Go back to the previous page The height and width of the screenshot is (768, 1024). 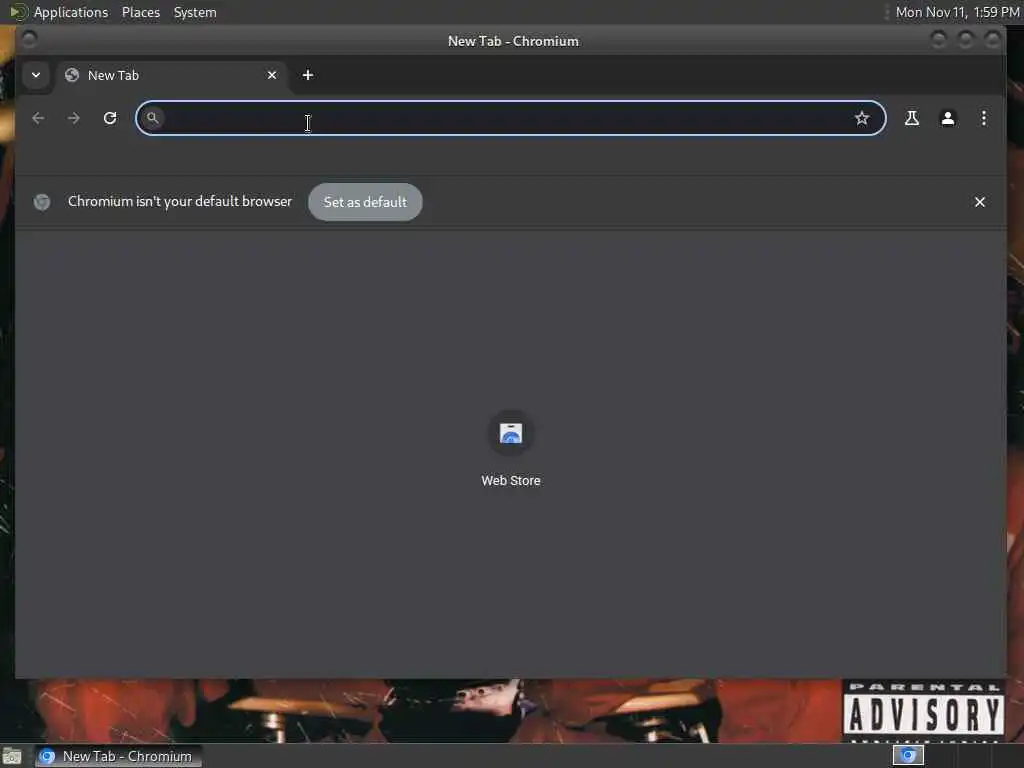[39, 118]
